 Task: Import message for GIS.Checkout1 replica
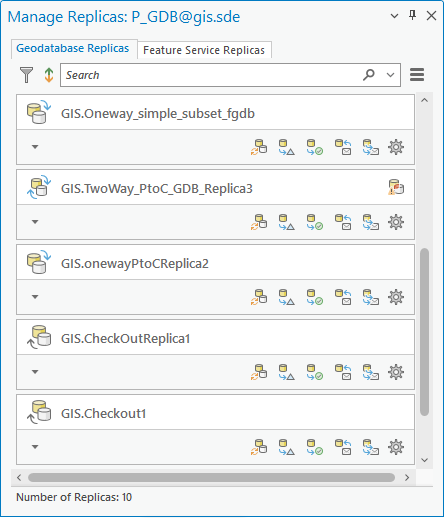(343, 447)
